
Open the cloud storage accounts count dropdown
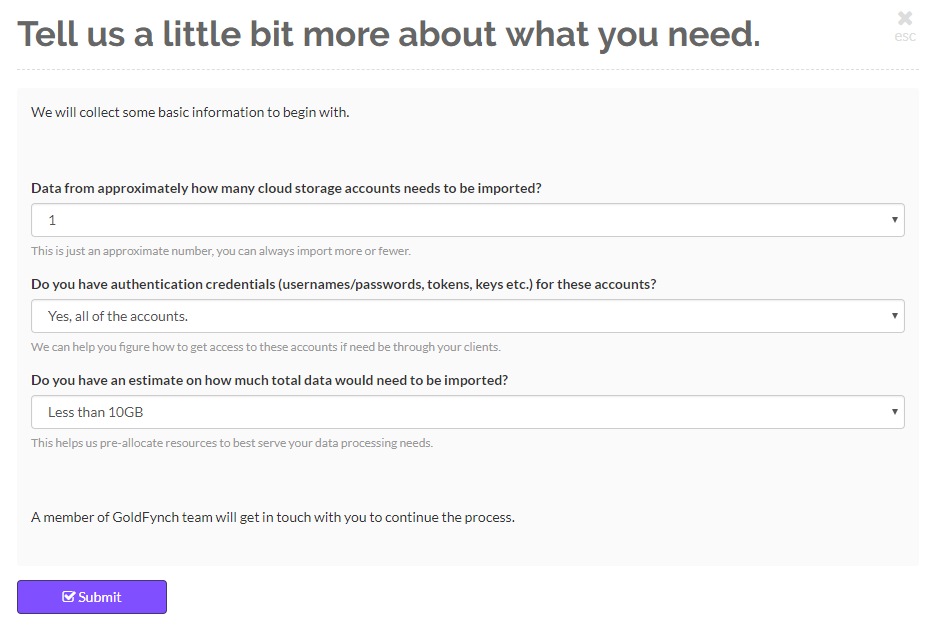point(467,220)
